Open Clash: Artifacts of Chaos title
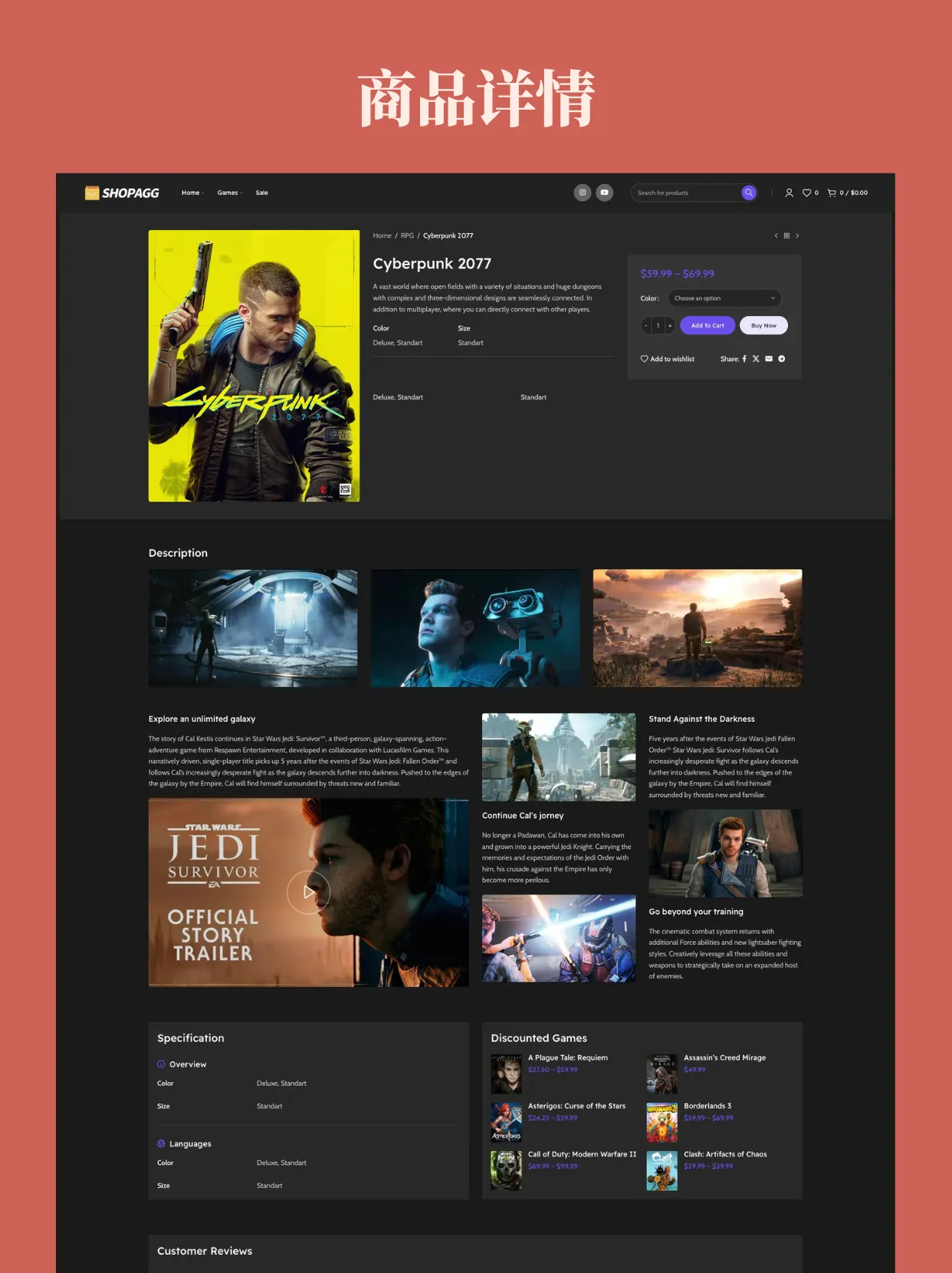The width and height of the screenshot is (952, 1273). tap(725, 1154)
